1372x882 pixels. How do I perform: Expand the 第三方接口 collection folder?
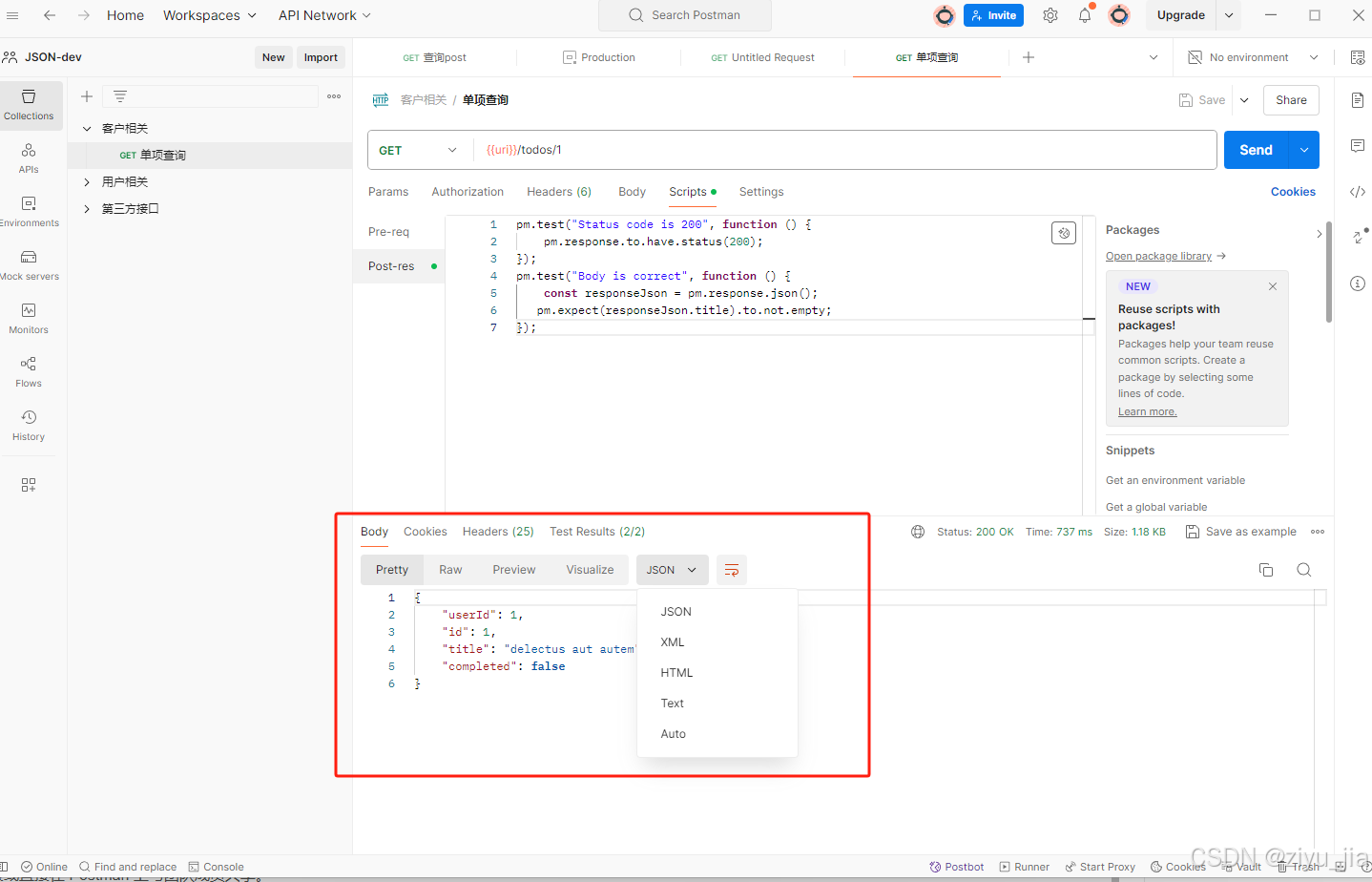click(x=87, y=208)
